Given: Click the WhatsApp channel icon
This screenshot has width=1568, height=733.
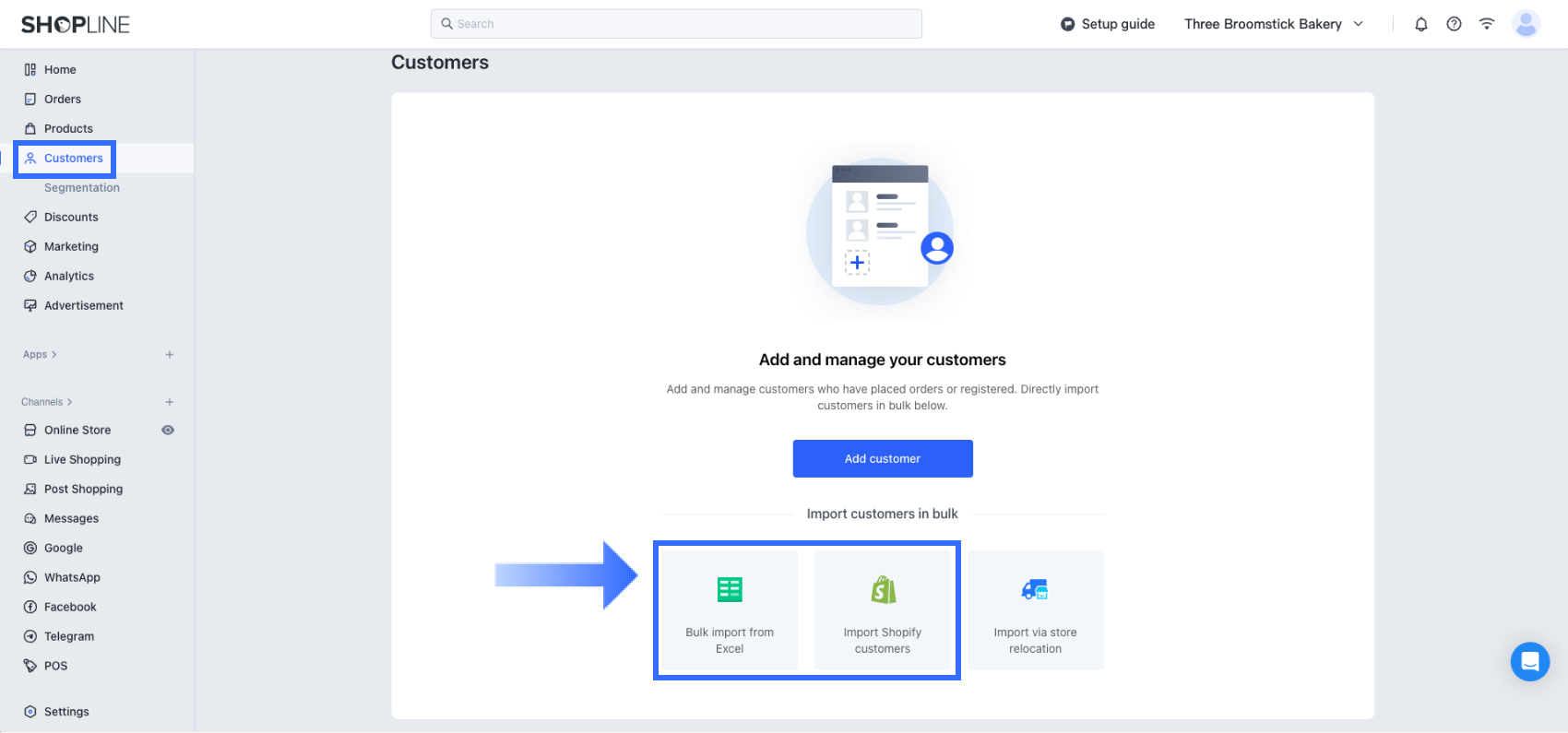Looking at the screenshot, I should [x=30, y=577].
